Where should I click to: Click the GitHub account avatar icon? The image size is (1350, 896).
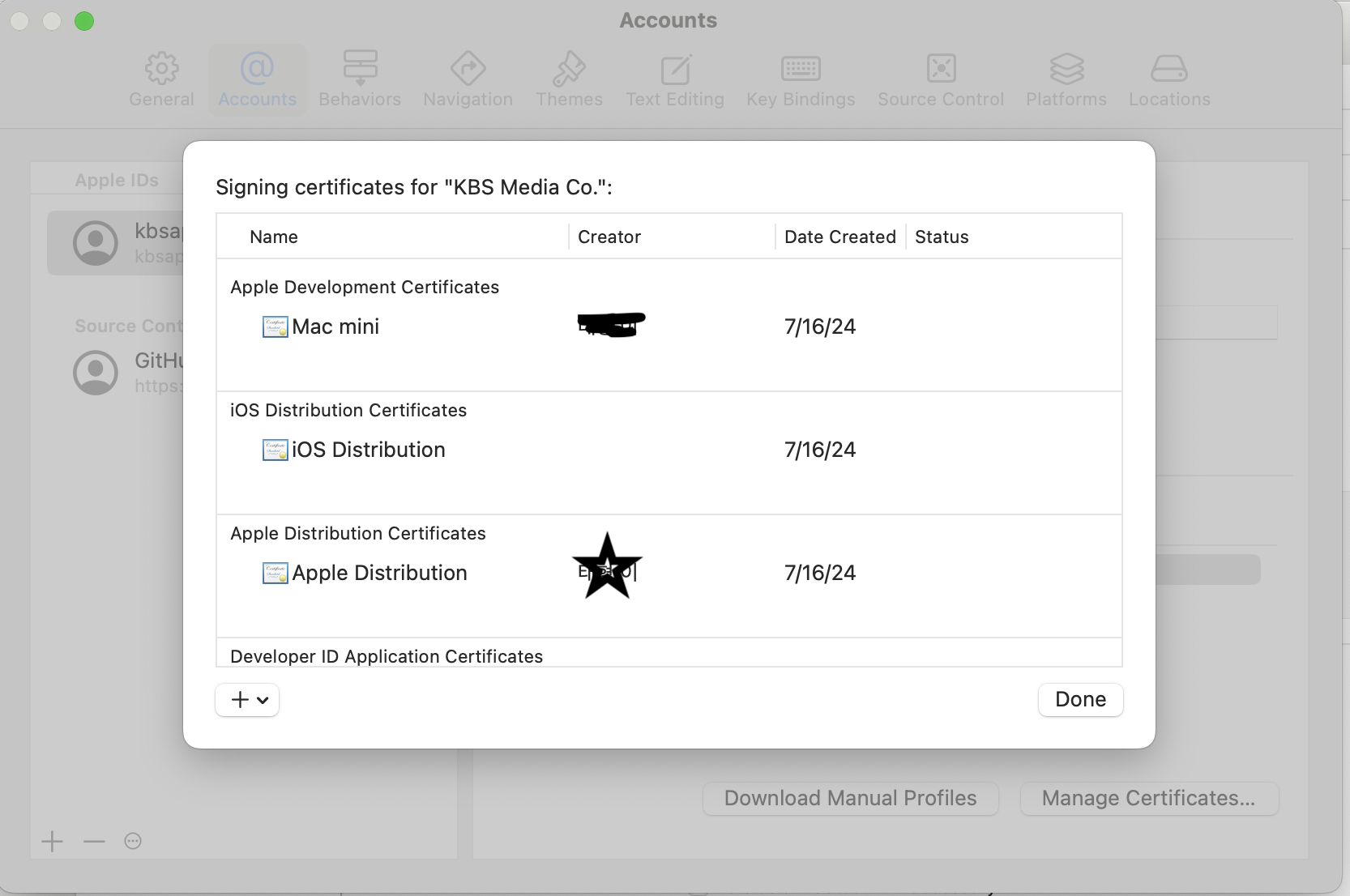click(x=96, y=373)
